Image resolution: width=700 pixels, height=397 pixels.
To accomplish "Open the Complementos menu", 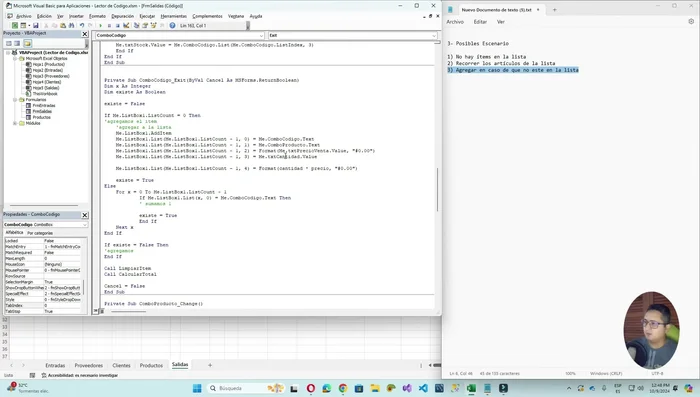I will point(207,16).
